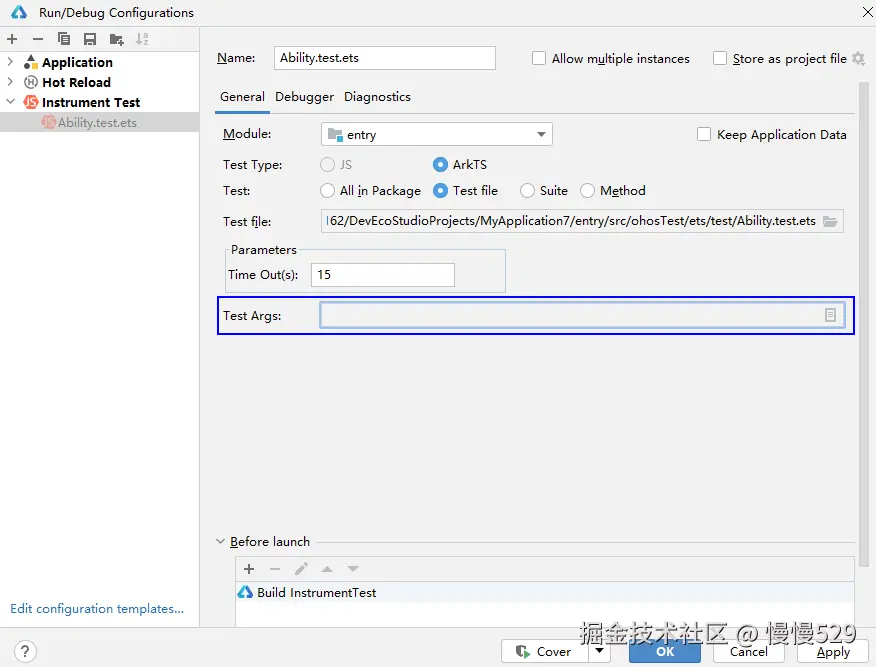Select the ArkTS test type

440,165
